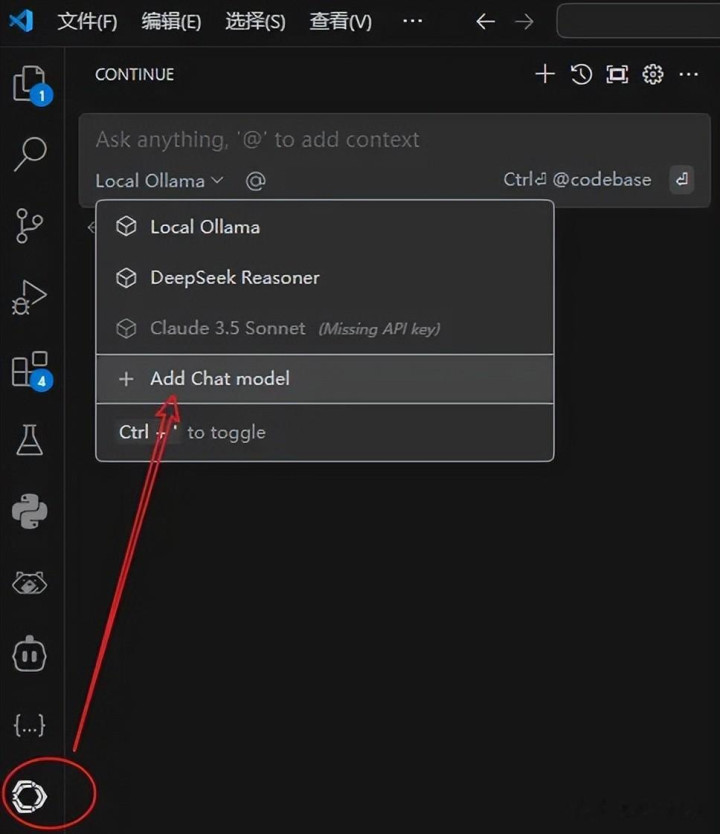720x834 pixels.
Task: Select DeepSeek Reasoner model
Action: pyautogui.click(x=325, y=278)
